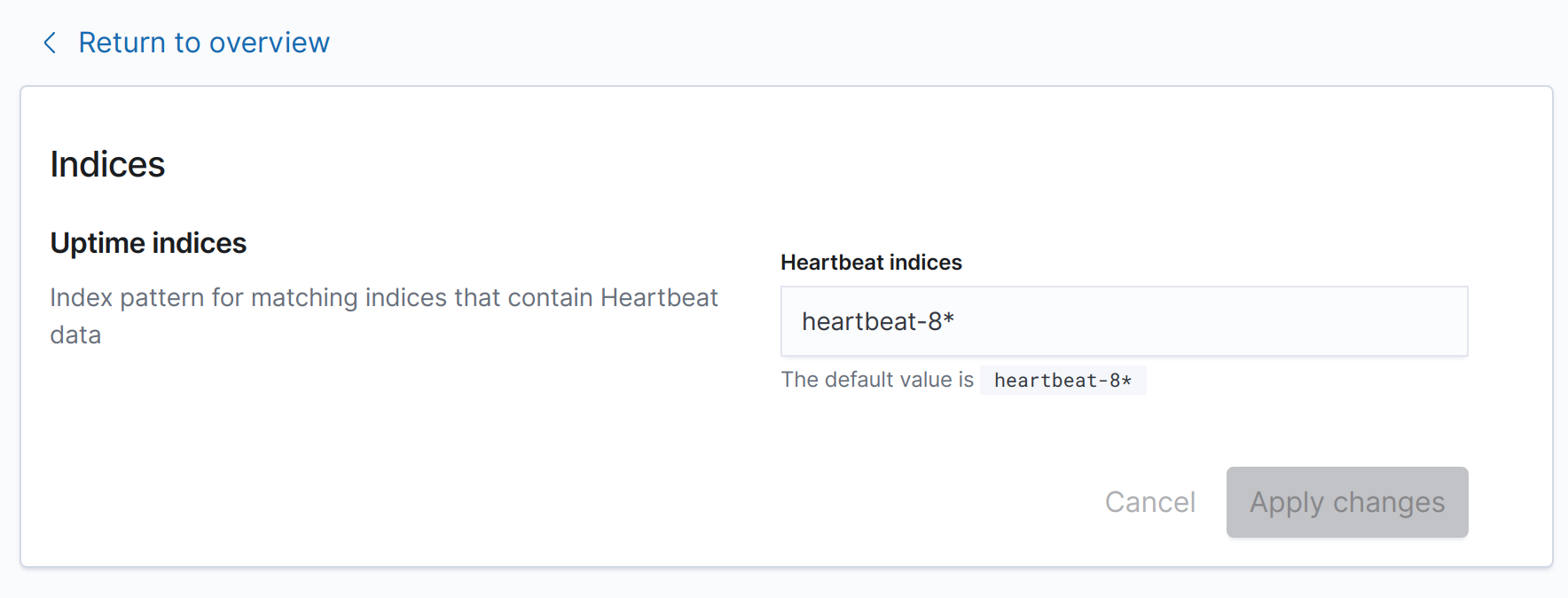Click the Uptime indices section title
1568x598 pixels.
click(148, 243)
